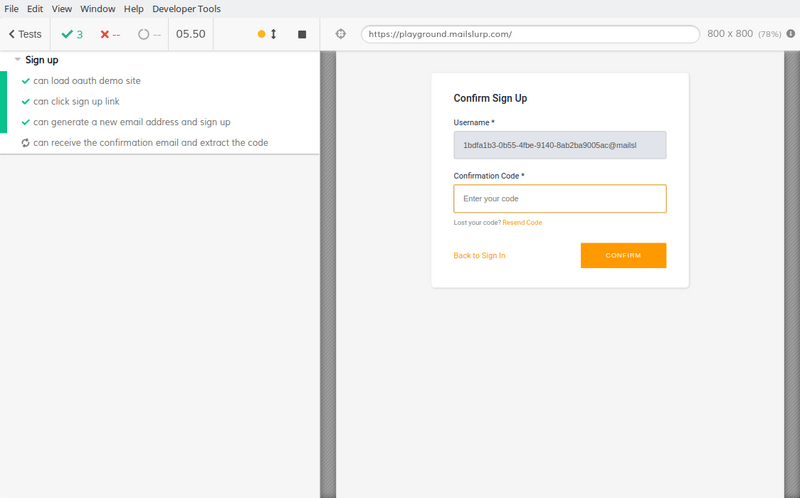Focus the Confirmation Code input
800x498 pixels.
(560, 198)
